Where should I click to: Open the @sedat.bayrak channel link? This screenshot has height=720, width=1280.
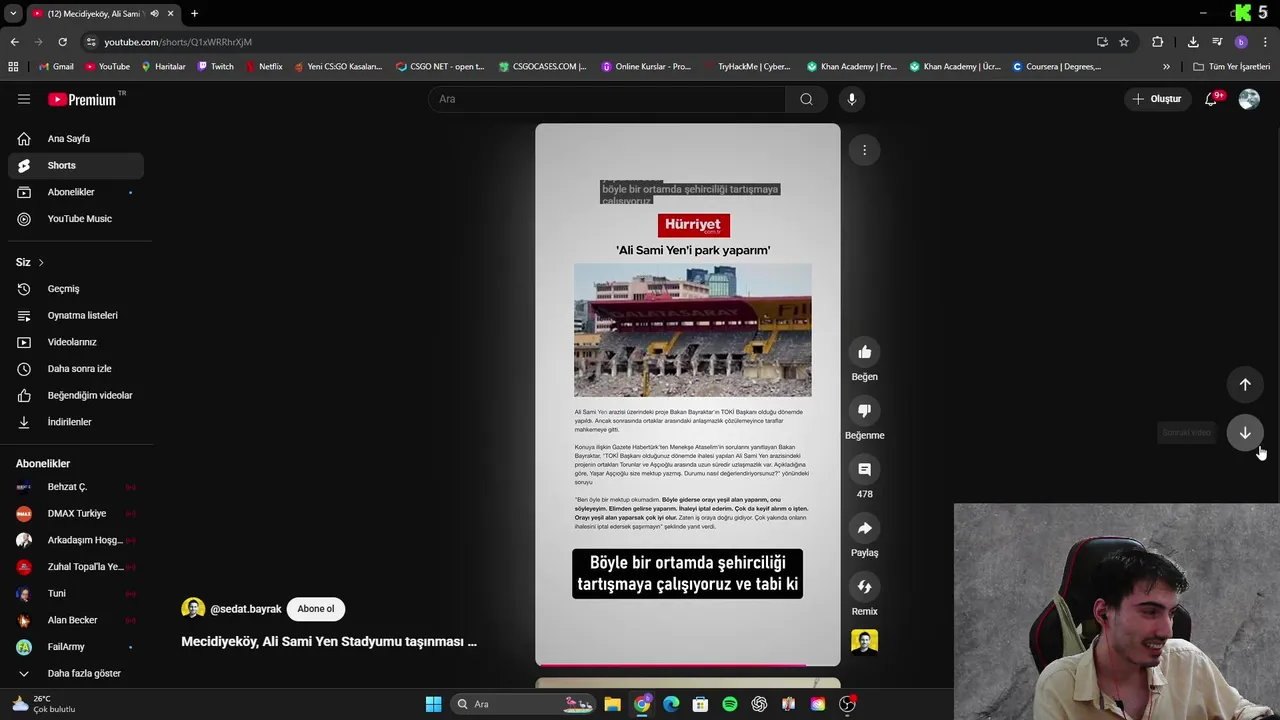coord(245,609)
